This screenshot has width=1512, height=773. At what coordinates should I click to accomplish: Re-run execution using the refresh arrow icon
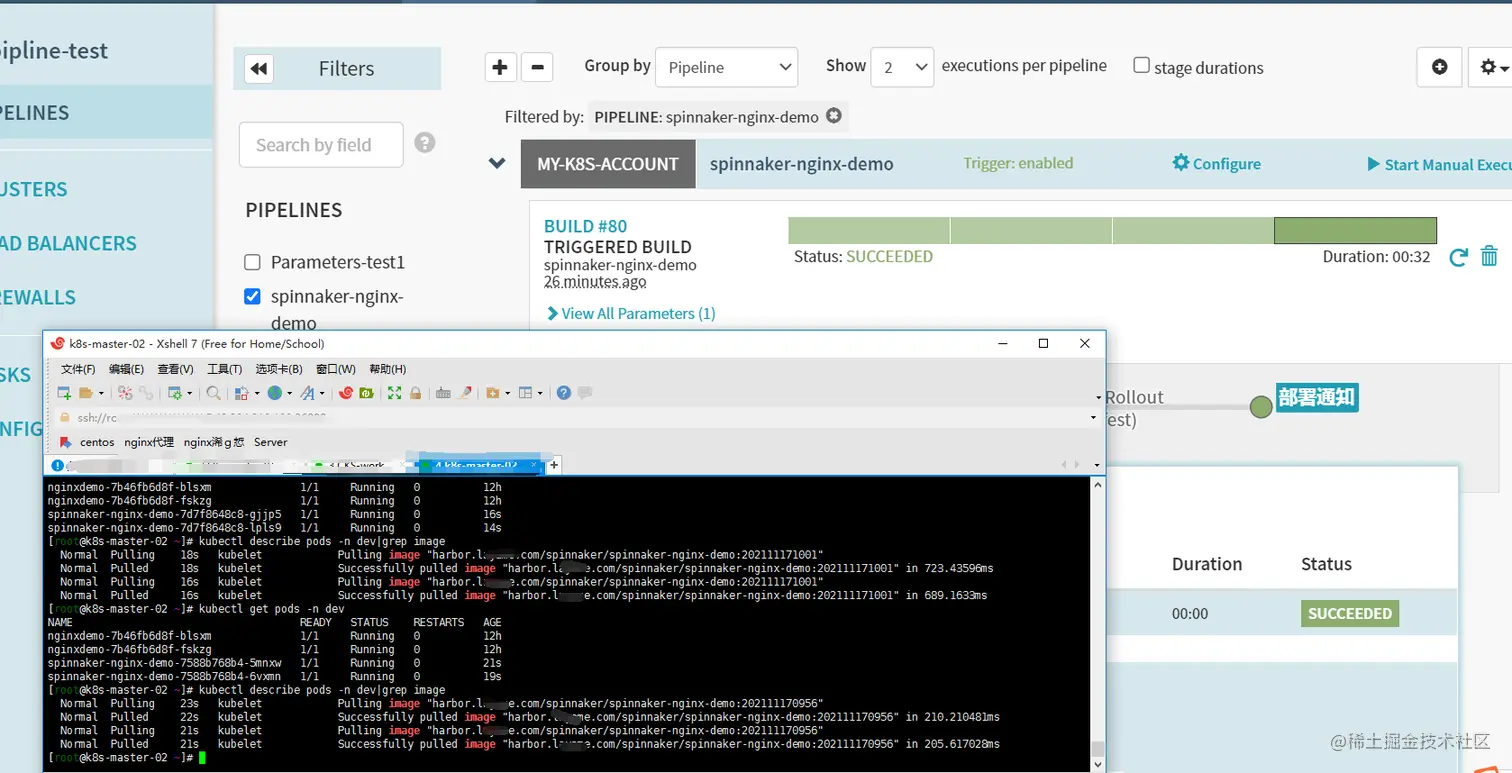1458,257
